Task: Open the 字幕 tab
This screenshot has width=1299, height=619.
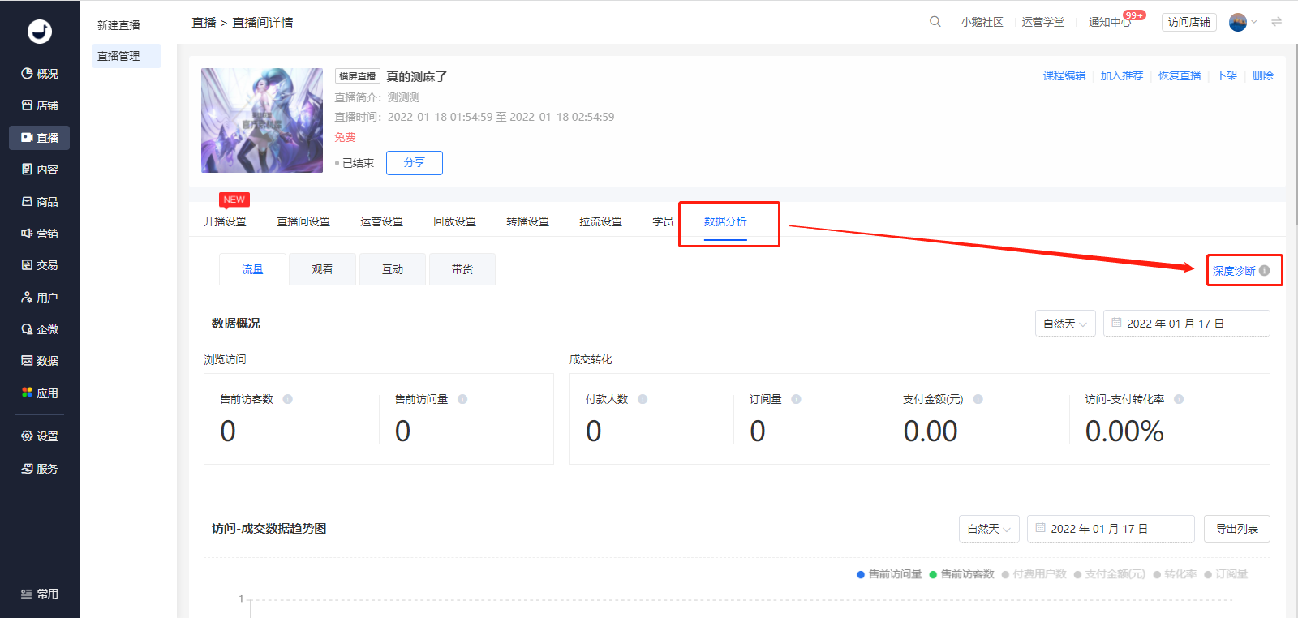Action: [x=662, y=221]
